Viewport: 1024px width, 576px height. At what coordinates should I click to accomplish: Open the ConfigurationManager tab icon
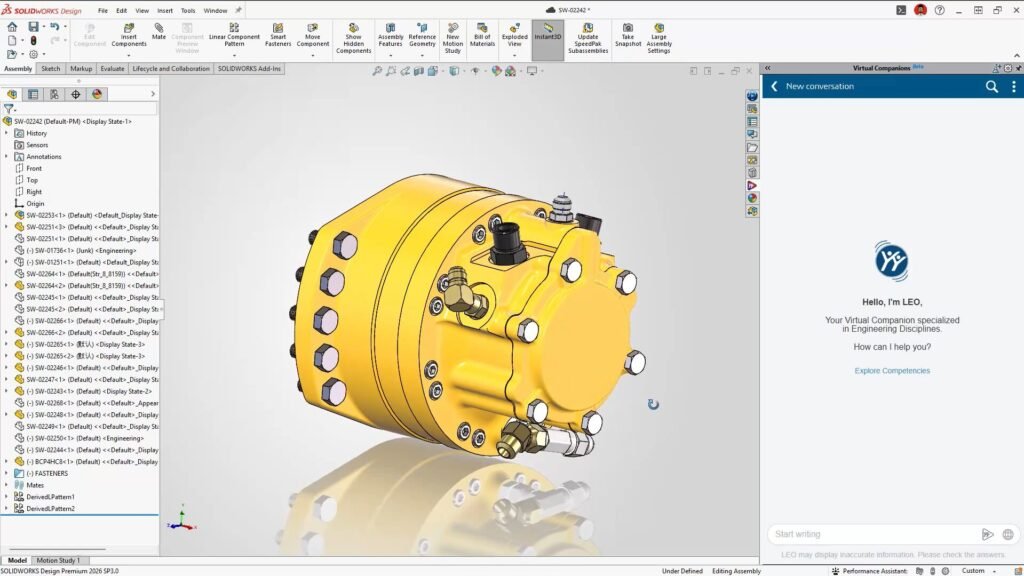tap(54, 95)
